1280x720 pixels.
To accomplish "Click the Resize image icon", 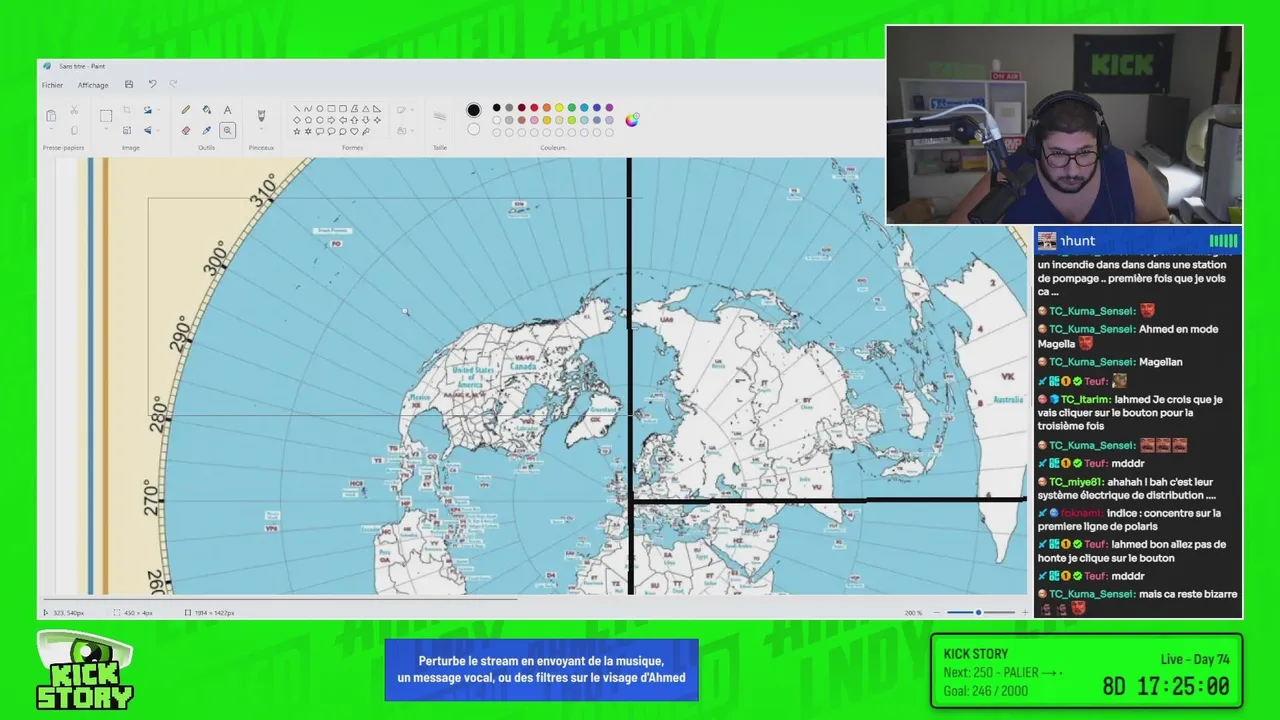I will (x=127, y=130).
